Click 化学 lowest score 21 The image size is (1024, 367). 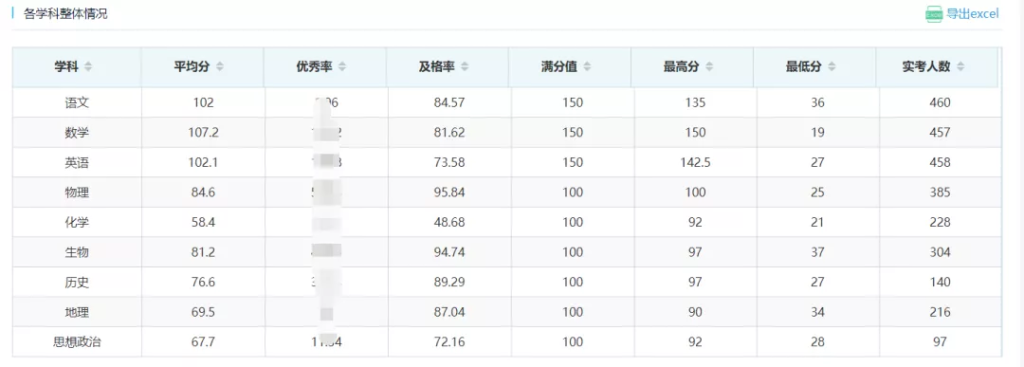pos(818,223)
